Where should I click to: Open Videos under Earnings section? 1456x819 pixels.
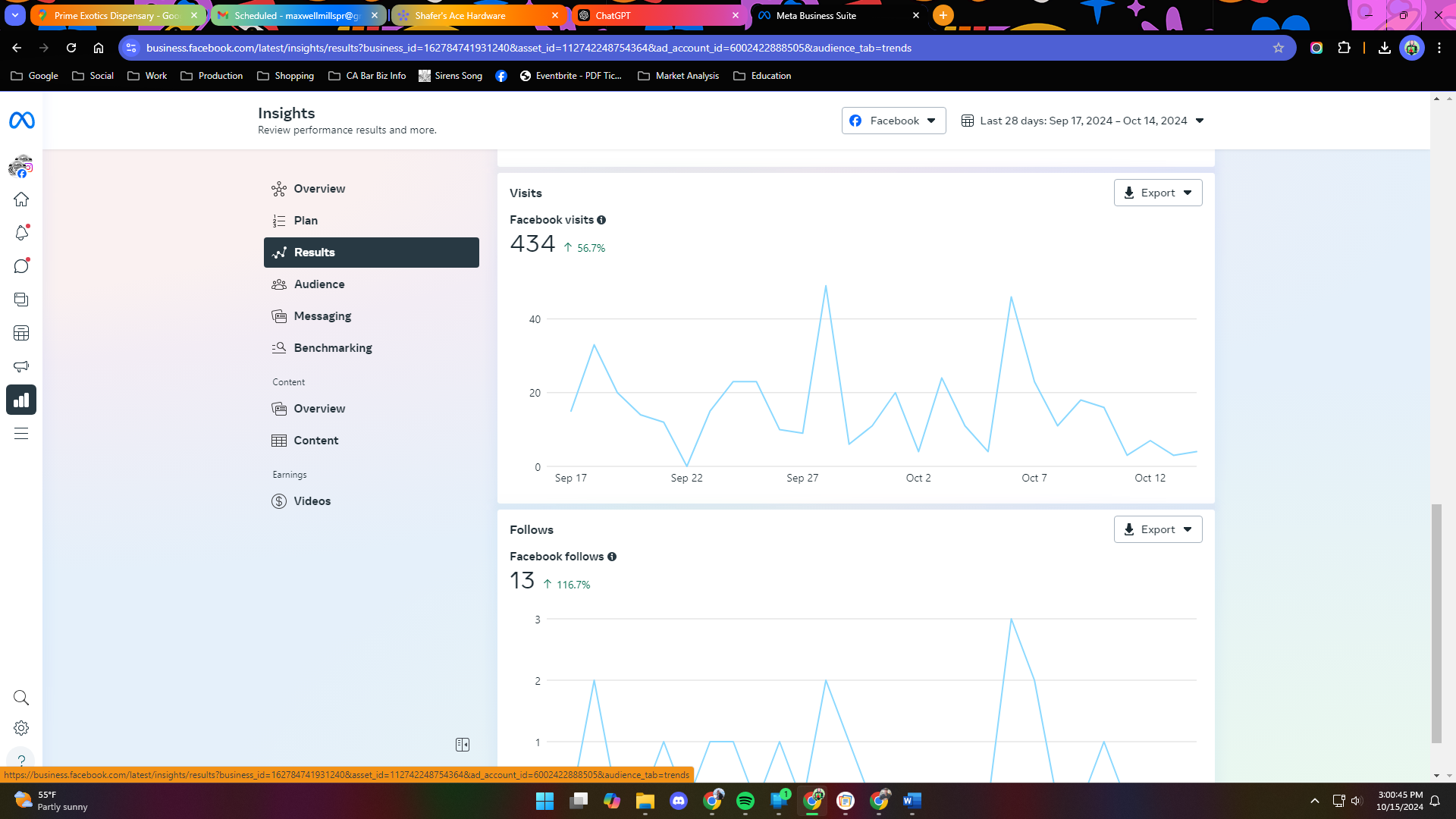[312, 501]
